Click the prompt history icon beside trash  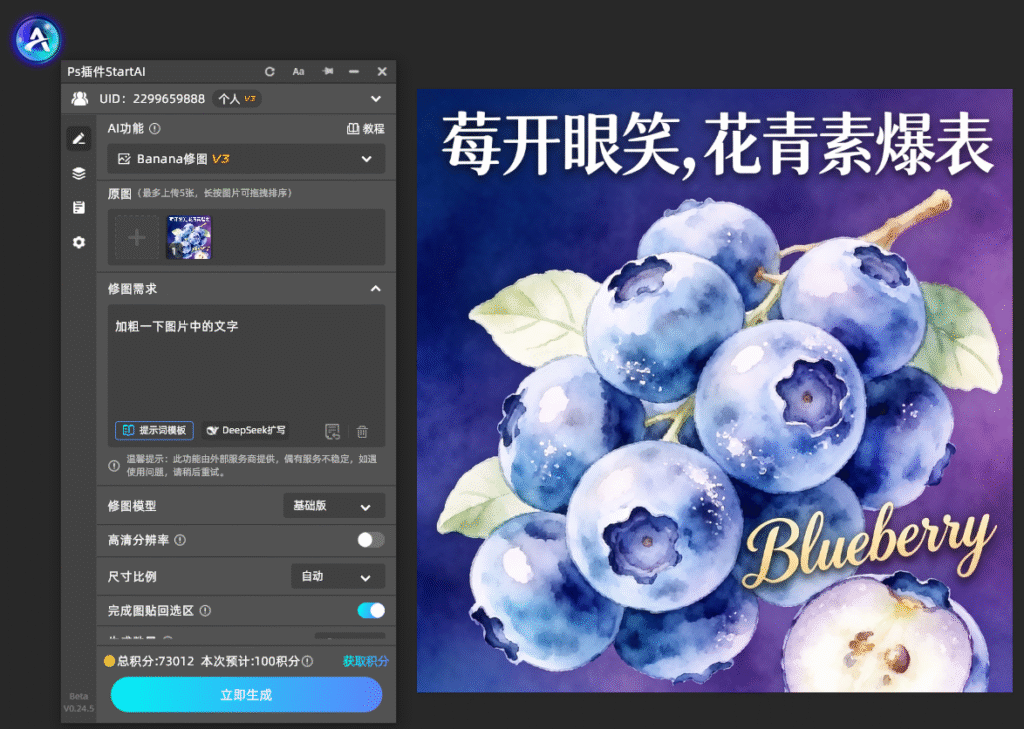[x=332, y=431]
